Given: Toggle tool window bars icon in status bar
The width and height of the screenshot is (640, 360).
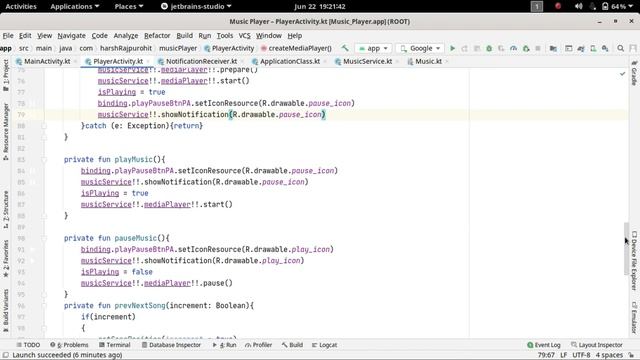Looking at the screenshot, I should (x=6, y=355).
